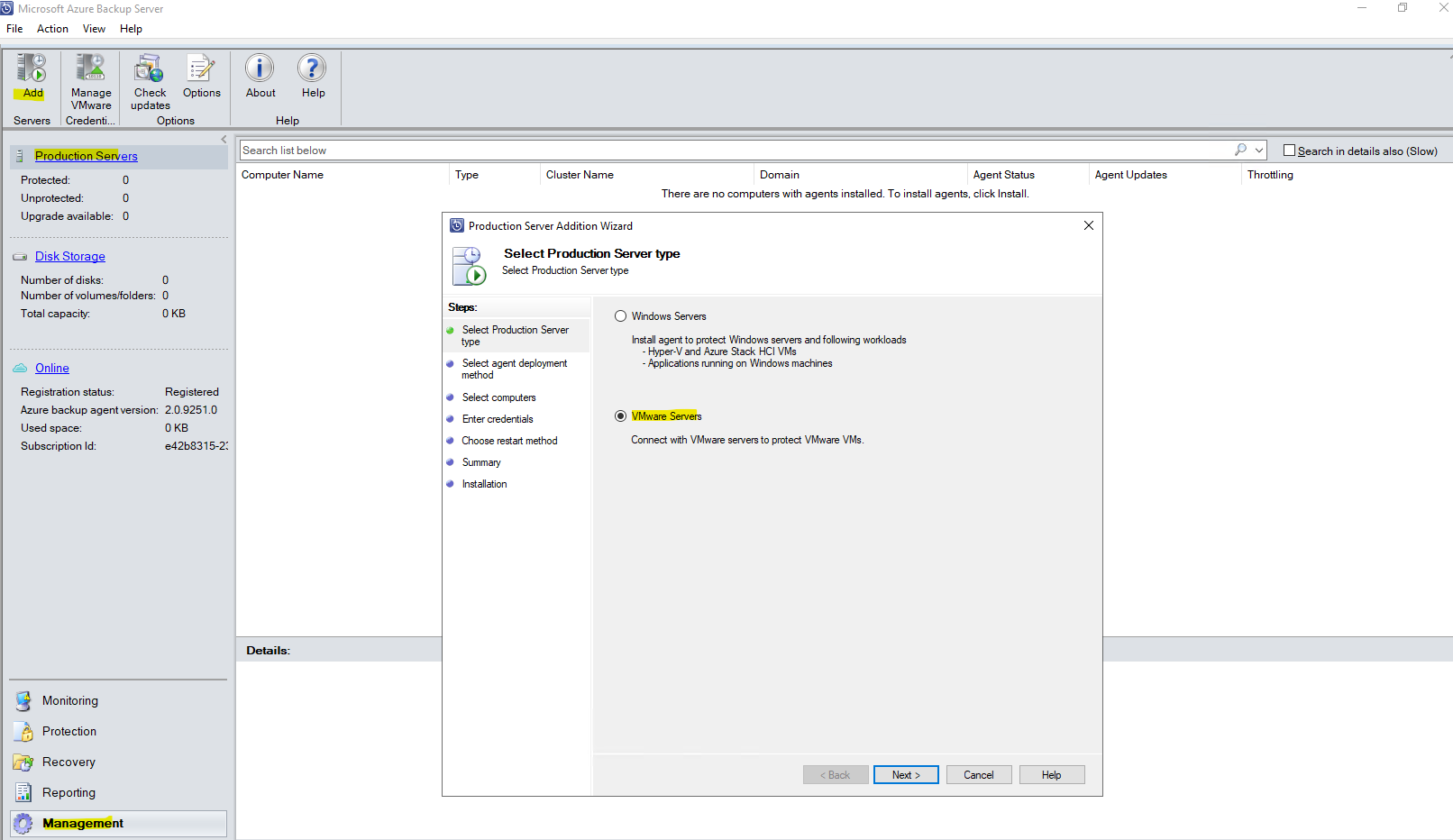The image size is (1453, 840).
Task: Click the Management gear icon
Action: pyautogui.click(x=23, y=824)
